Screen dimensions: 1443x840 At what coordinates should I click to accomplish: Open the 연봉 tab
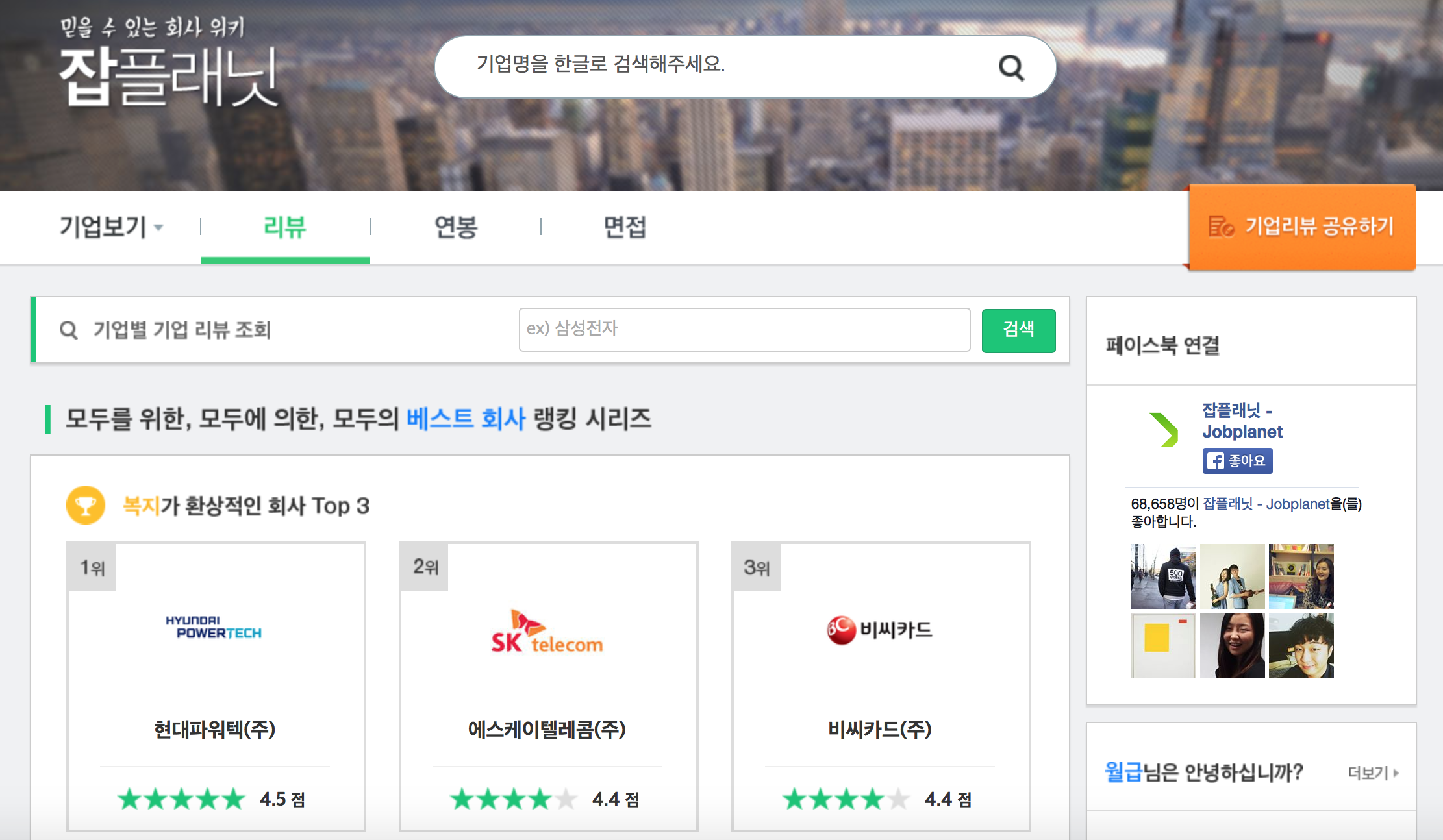point(456,227)
